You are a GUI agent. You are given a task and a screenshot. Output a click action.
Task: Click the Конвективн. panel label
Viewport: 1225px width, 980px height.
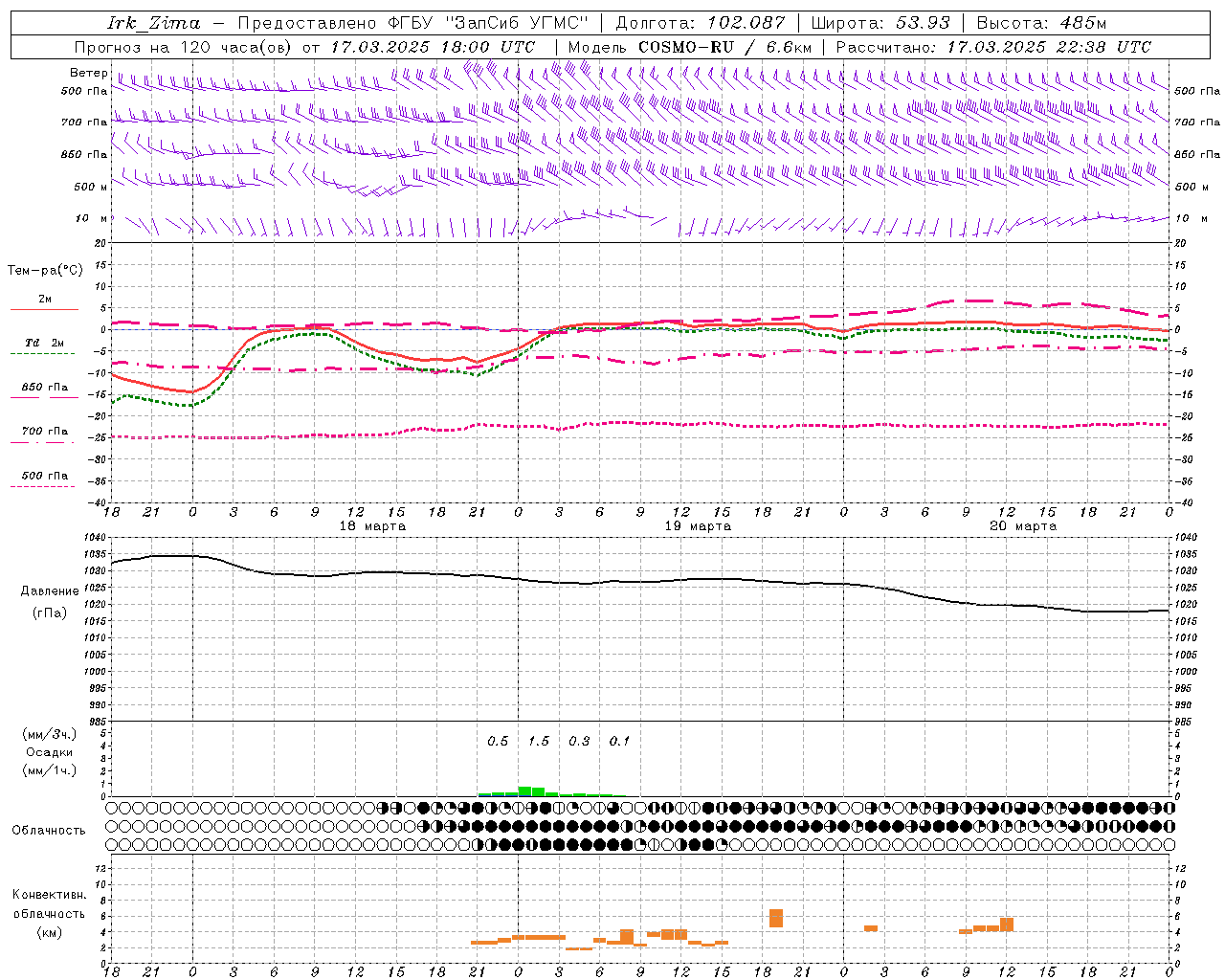[50, 895]
